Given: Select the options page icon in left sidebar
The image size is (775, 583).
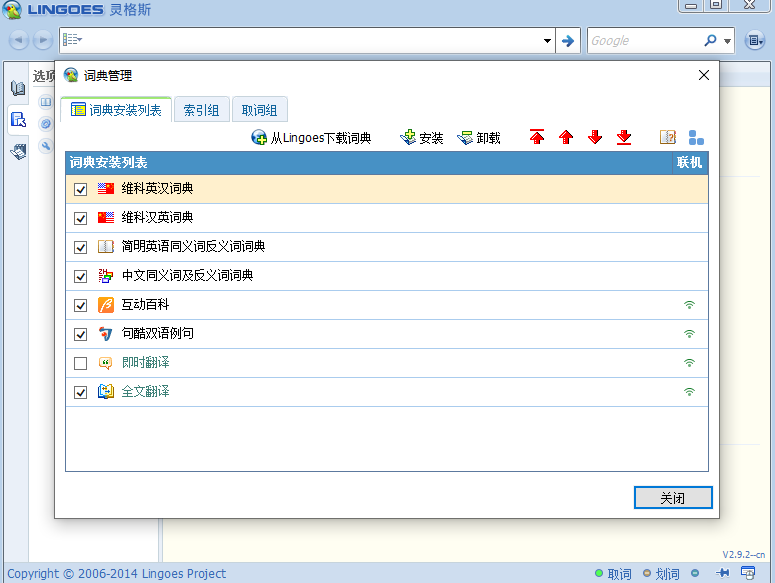Looking at the screenshot, I should pos(18,119).
